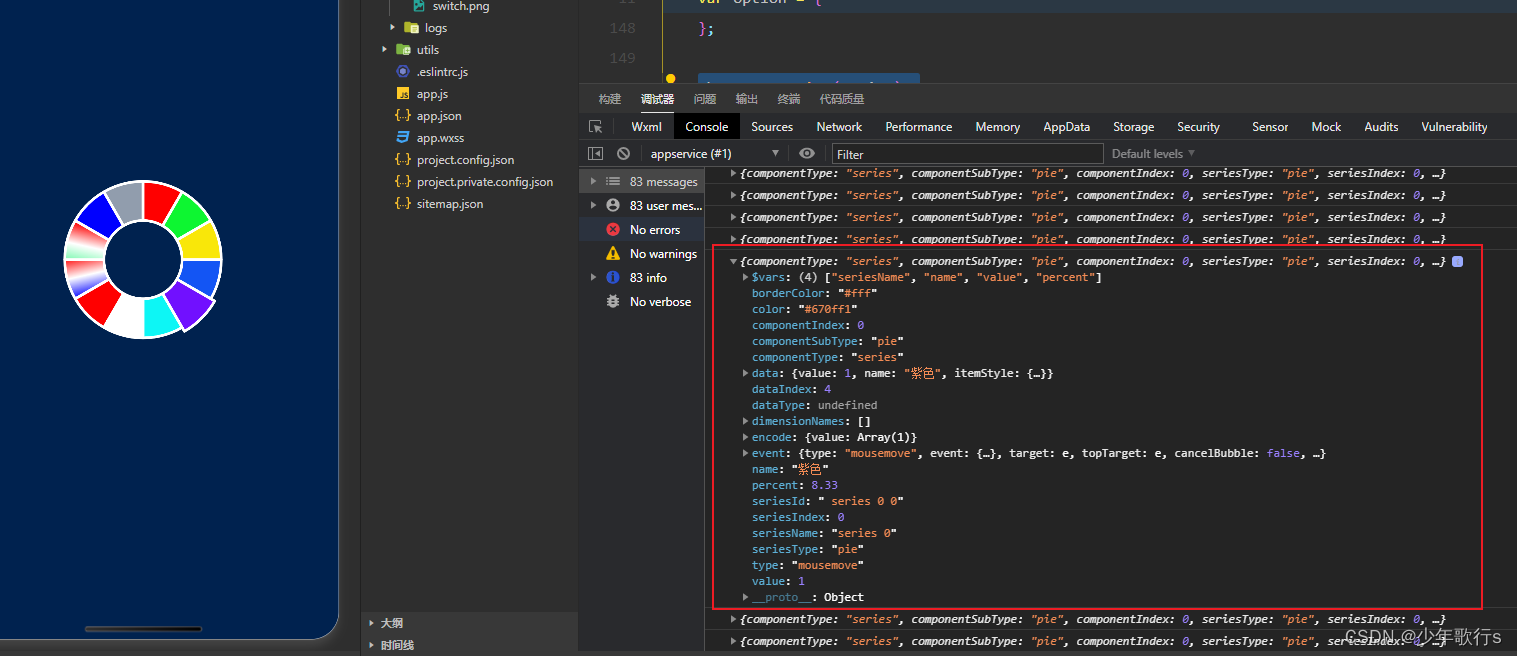Click the yellow slice of the donut chart
Image resolution: width=1517 pixels, height=656 pixels.
(200, 241)
